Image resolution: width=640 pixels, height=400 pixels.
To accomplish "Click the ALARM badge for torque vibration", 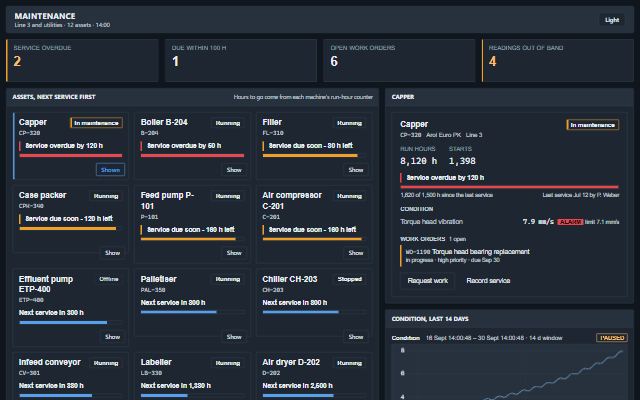I will point(570,222).
